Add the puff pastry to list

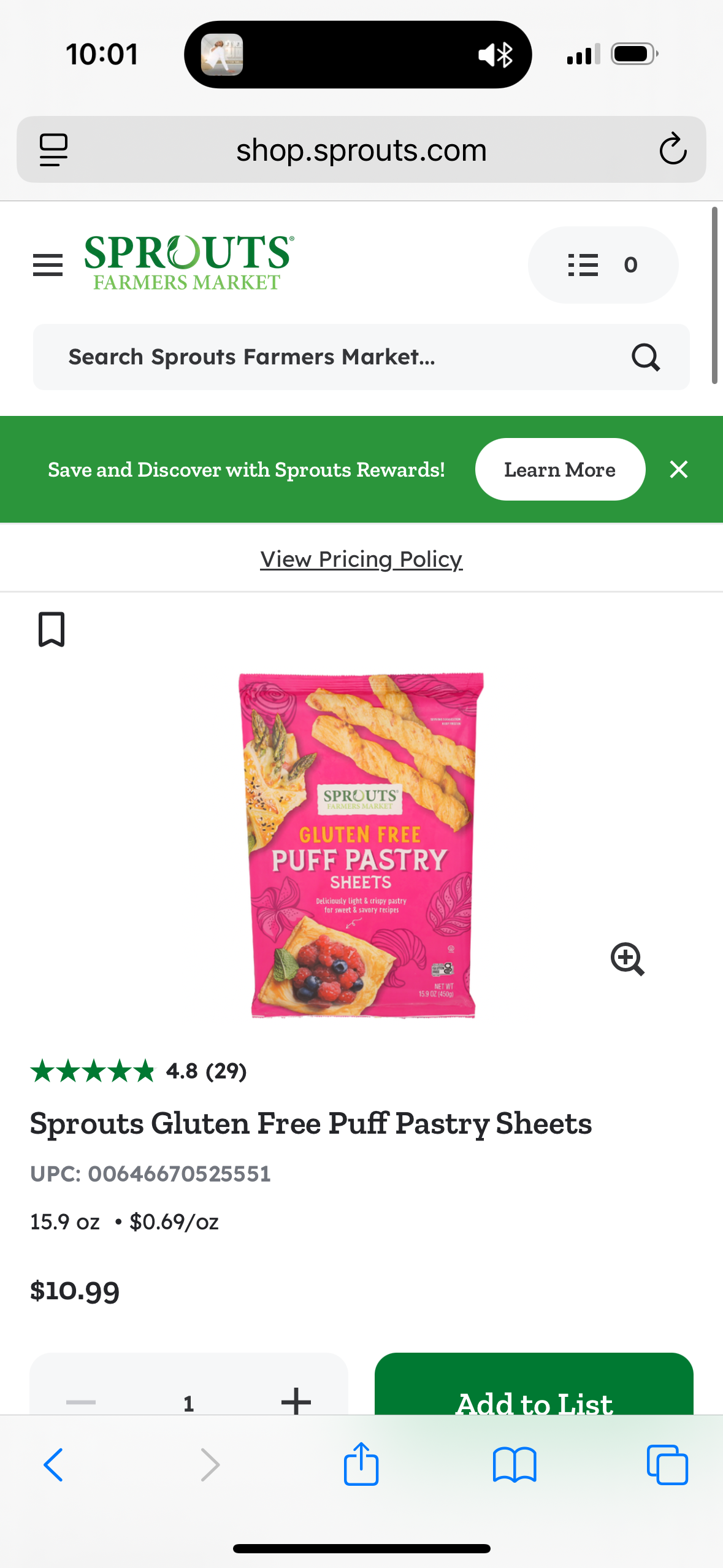coord(534,1385)
